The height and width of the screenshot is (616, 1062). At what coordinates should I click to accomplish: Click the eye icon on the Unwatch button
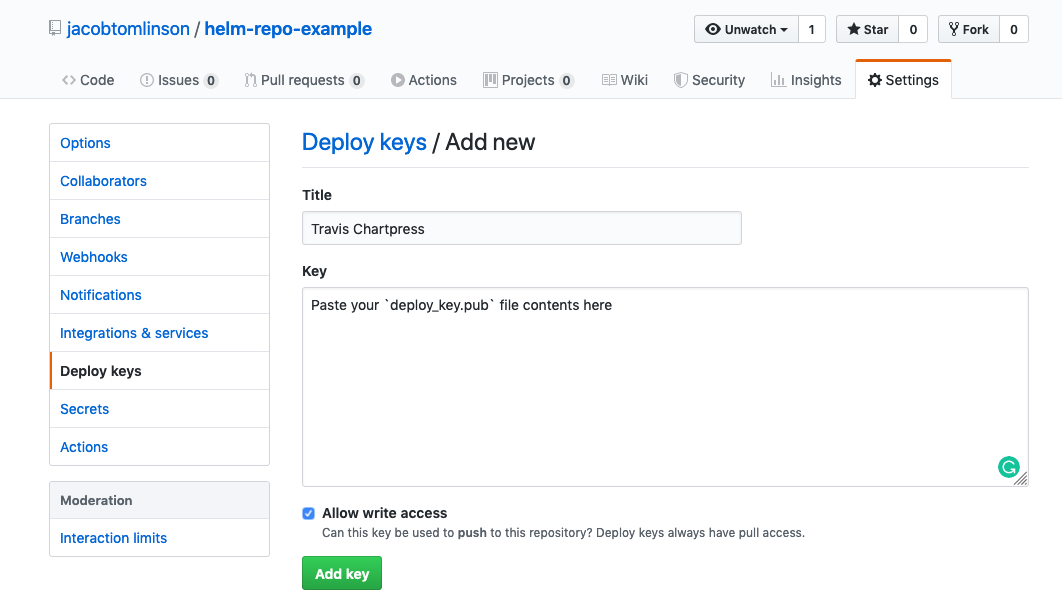pyautogui.click(x=714, y=29)
